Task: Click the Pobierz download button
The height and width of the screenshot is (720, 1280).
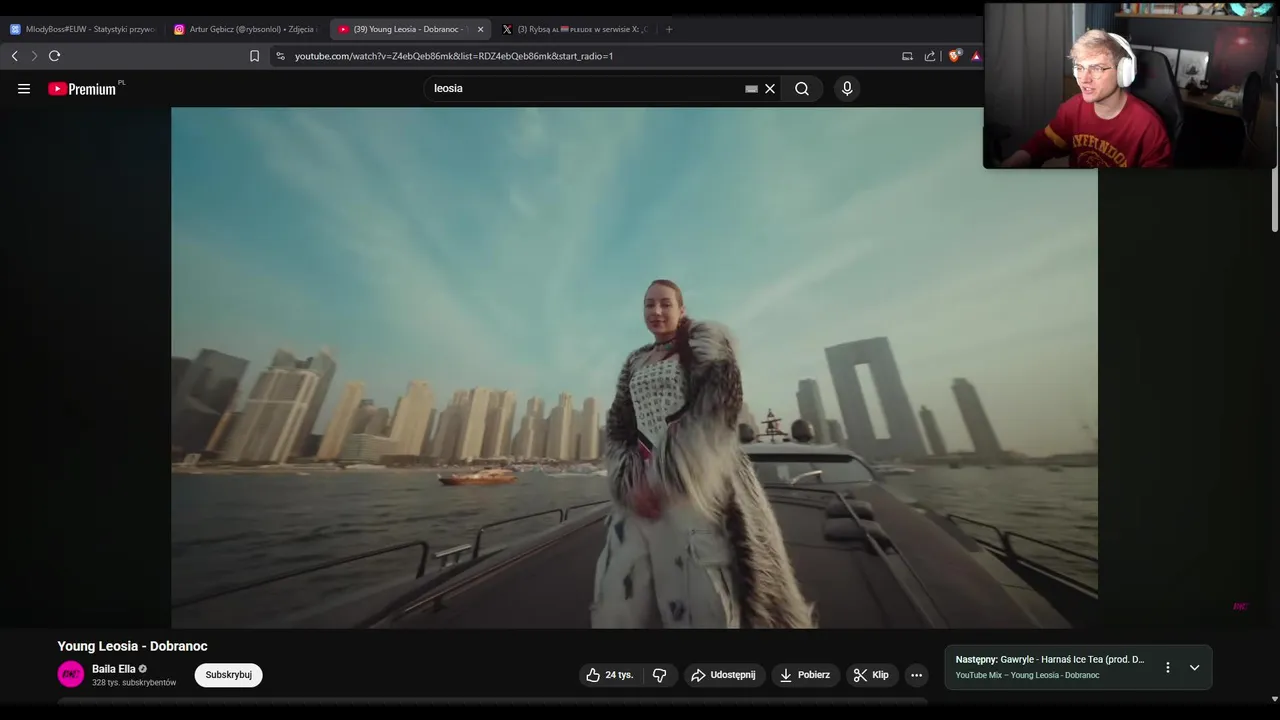Action: tap(805, 675)
